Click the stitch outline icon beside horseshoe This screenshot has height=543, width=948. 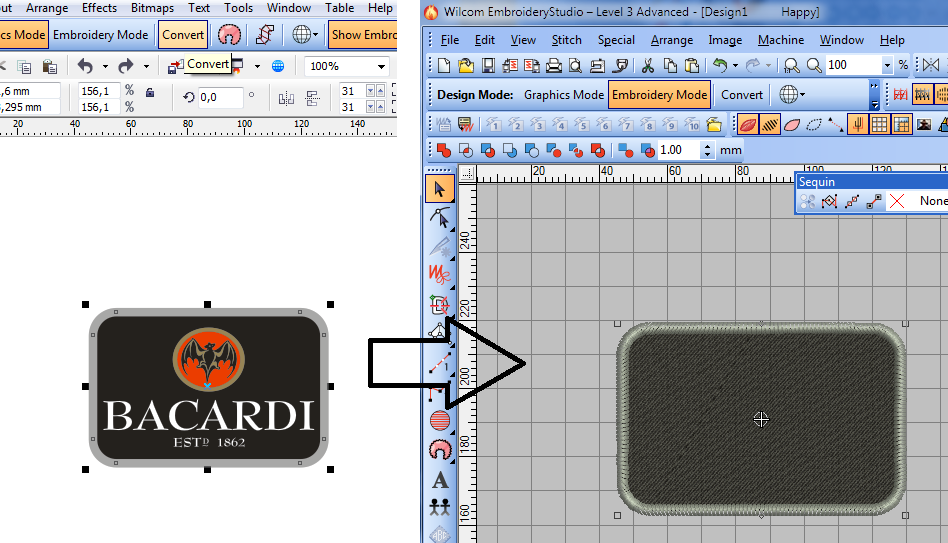[x=265, y=34]
